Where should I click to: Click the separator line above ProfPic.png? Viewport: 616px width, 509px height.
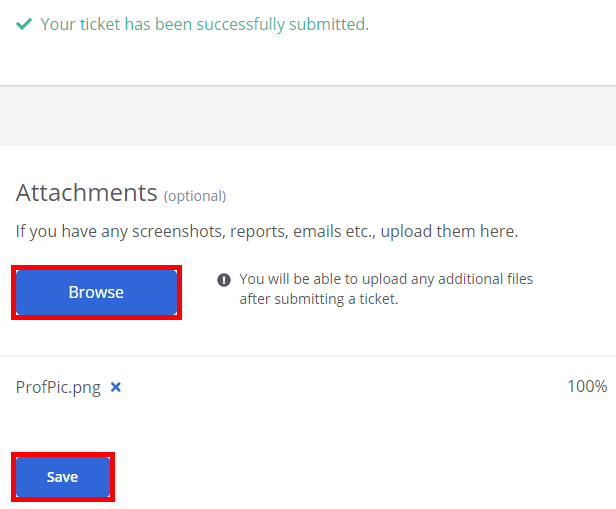click(308, 356)
